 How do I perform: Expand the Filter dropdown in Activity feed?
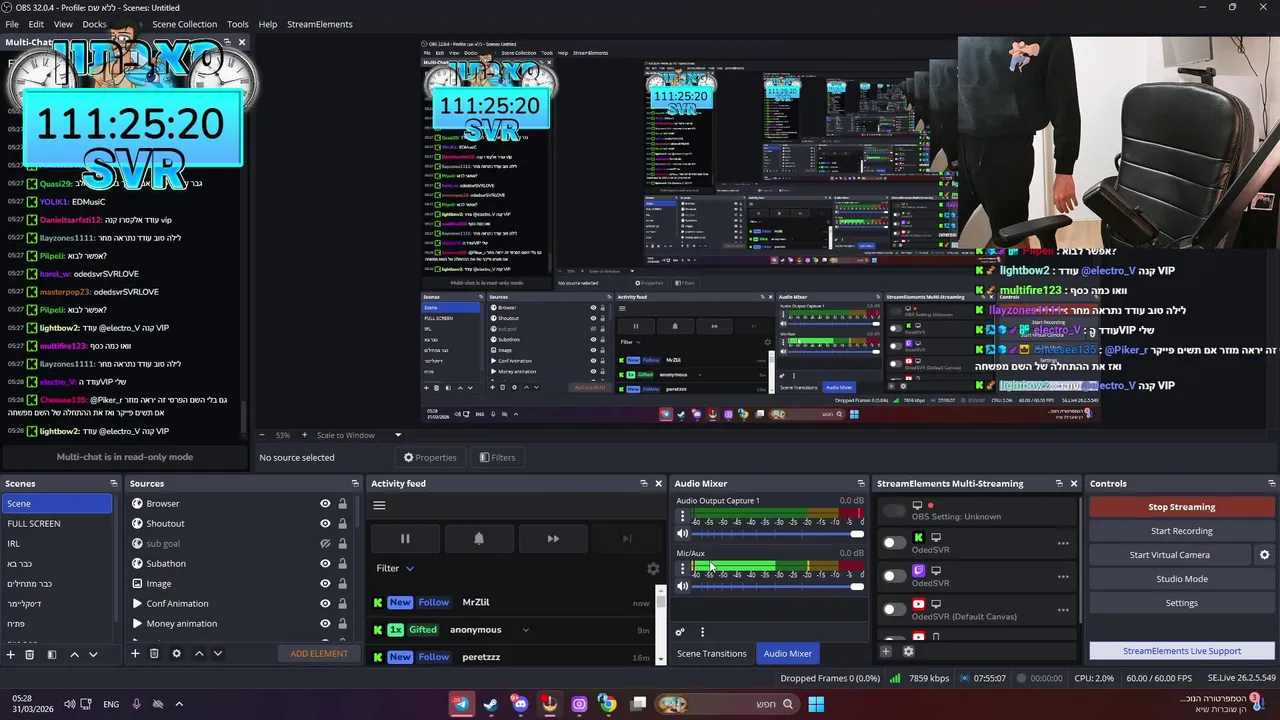point(395,568)
